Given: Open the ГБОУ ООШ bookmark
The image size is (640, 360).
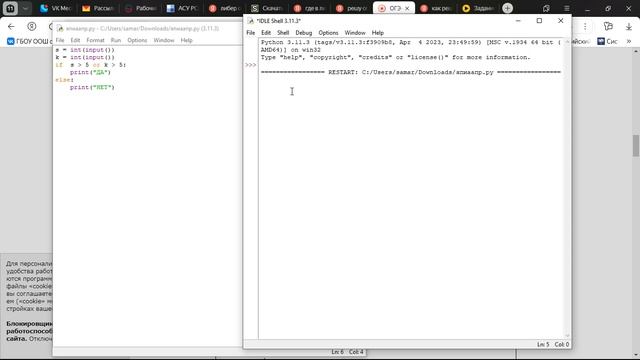Looking at the screenshot, I should 30,41.
